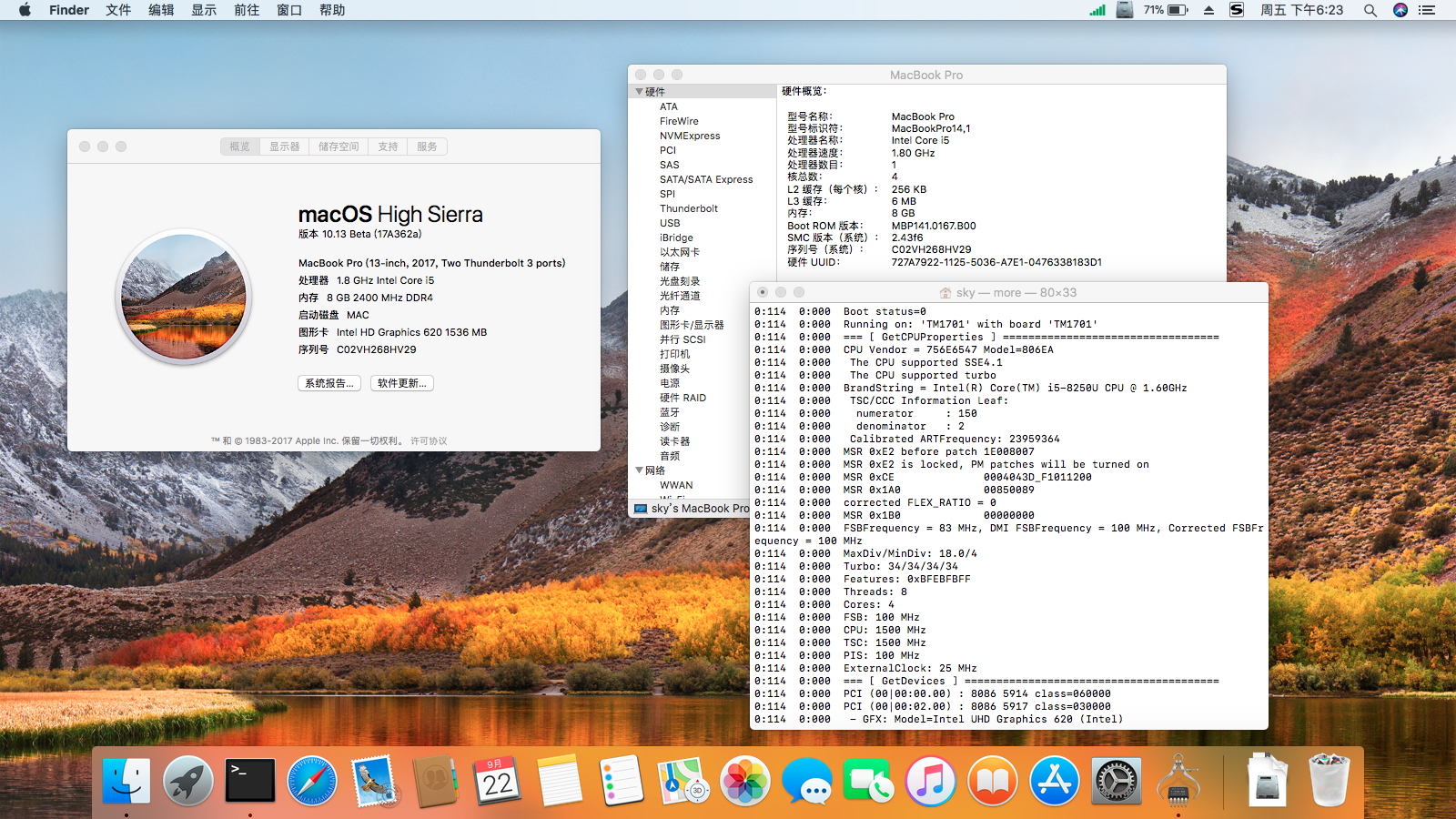Viewport: 1456px width, 819px height.
Task: Open Spotlight search in menu bar
Action: (x=1370, y=10)
